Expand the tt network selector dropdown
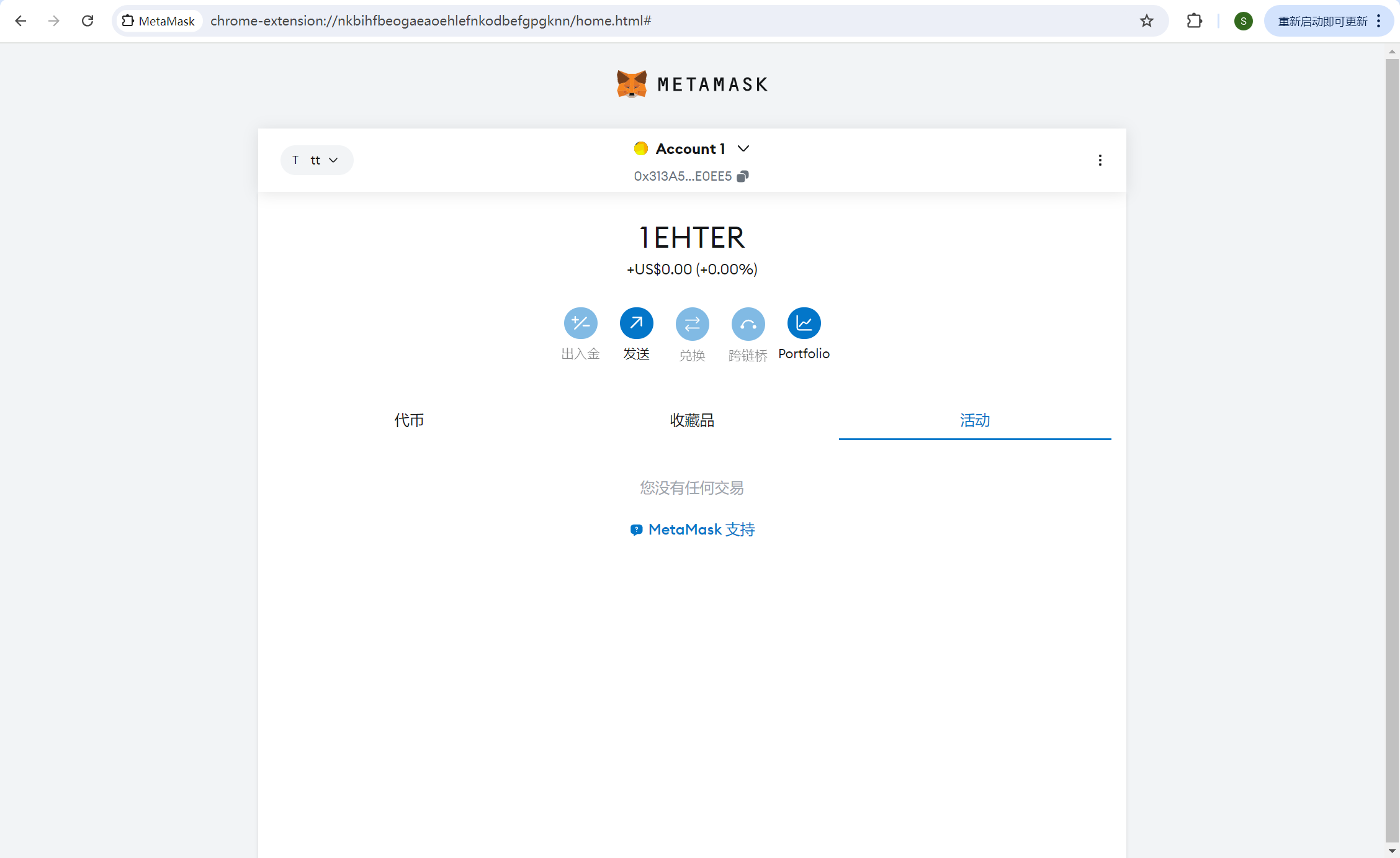This screenshot has height=858, width=1400. tap(316, 160)
